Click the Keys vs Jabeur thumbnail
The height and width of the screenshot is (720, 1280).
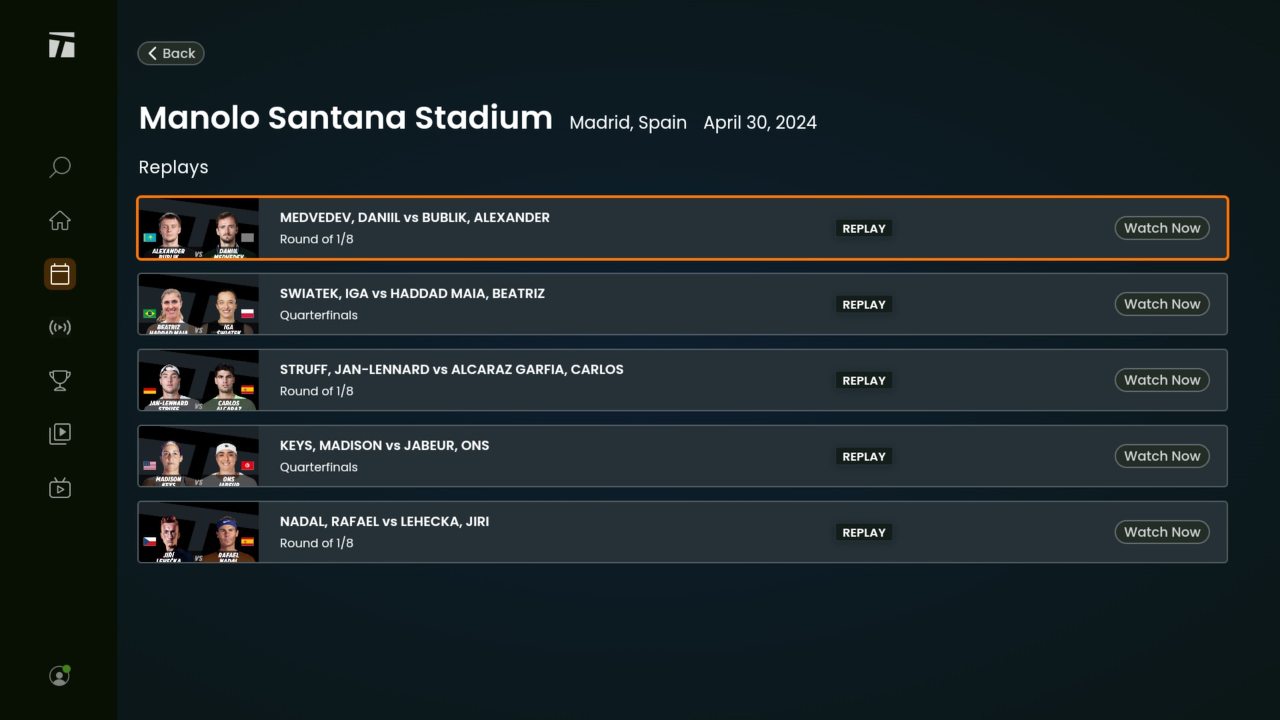(199, 457)
